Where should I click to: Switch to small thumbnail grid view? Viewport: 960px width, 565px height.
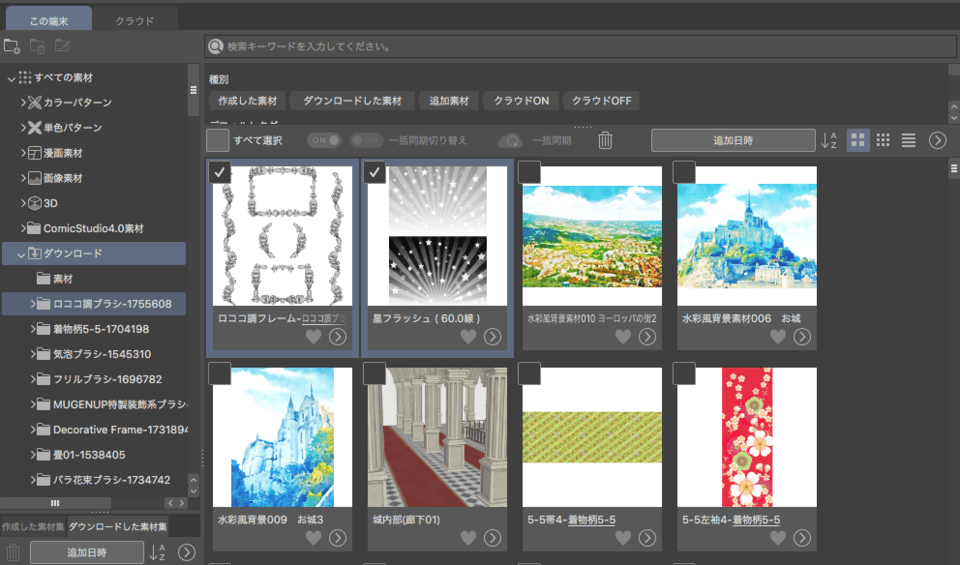883,140
